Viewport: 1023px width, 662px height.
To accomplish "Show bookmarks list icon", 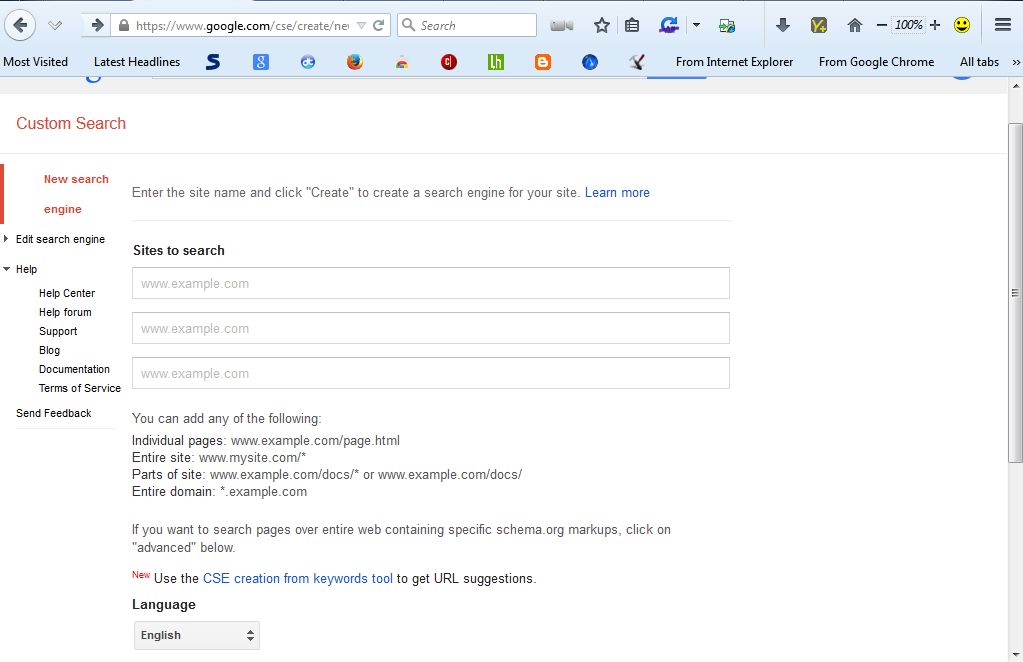I will point(632,25).
